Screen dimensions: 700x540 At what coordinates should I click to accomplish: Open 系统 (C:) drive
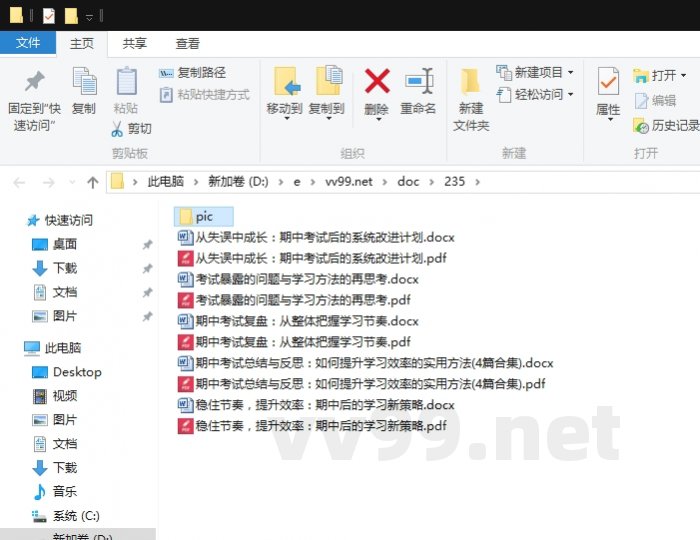click(66, 516)
